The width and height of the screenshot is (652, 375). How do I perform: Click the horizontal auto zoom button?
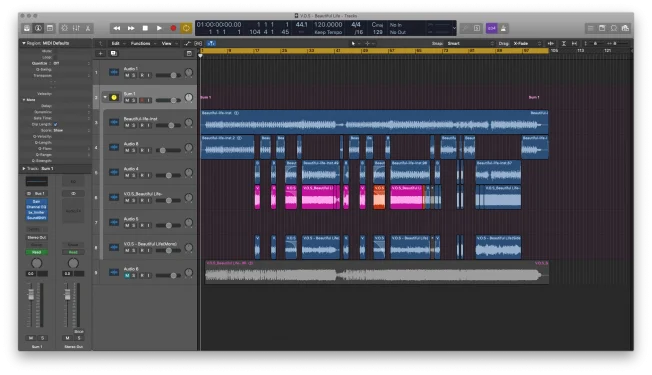574,43
